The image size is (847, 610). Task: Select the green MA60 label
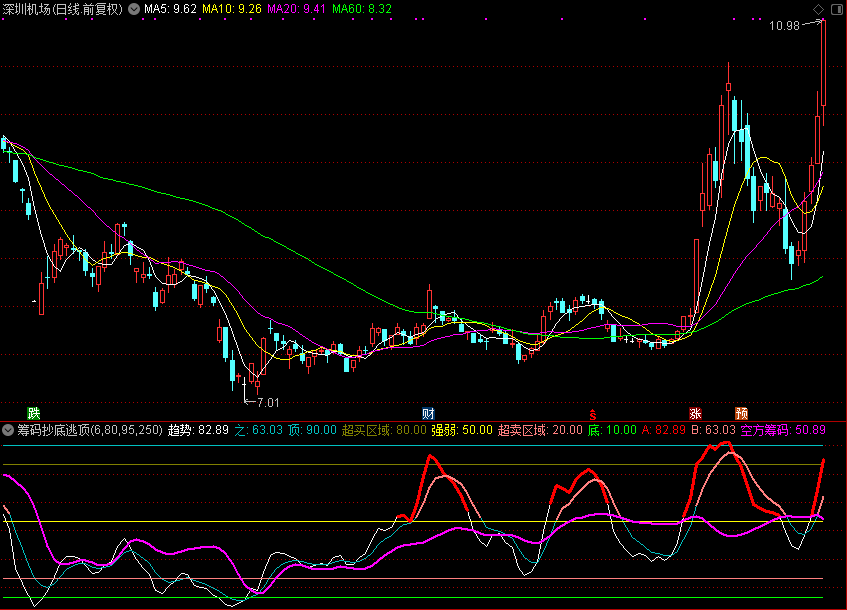[x=362, y=9]
